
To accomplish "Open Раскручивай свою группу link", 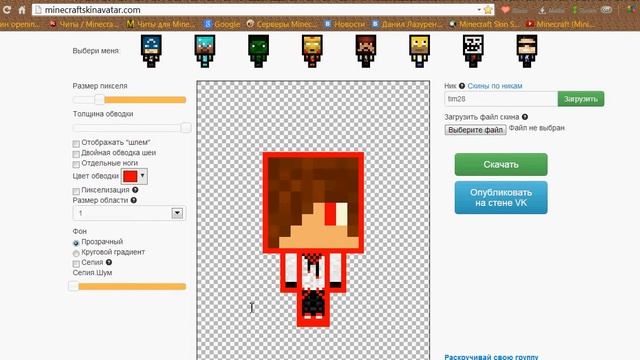I will 491,357.
